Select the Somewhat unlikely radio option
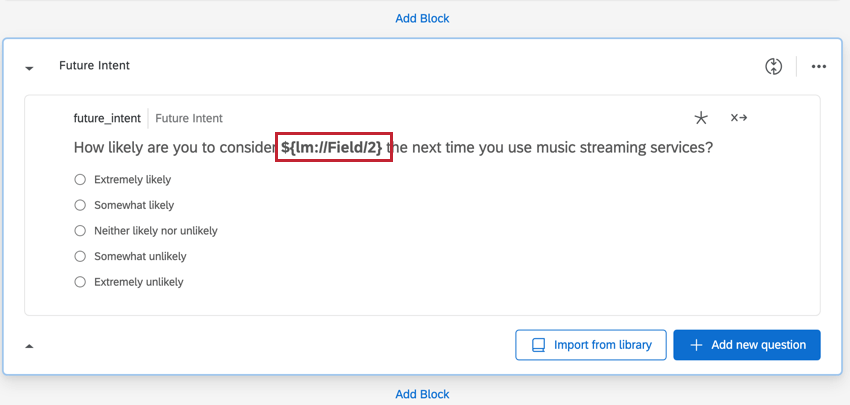 80,256
